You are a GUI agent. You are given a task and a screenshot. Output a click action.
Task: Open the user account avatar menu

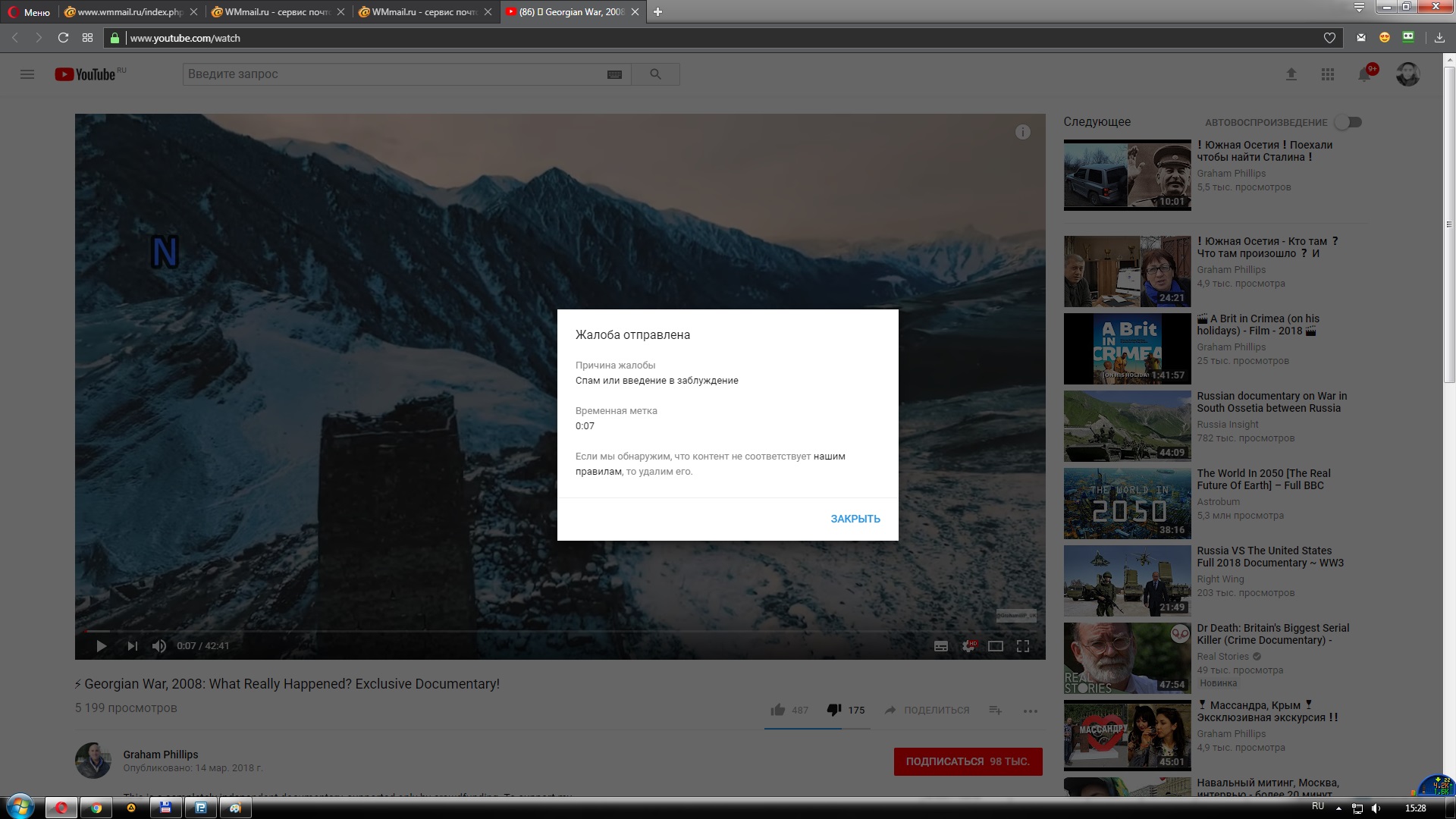coord(1407,74)
